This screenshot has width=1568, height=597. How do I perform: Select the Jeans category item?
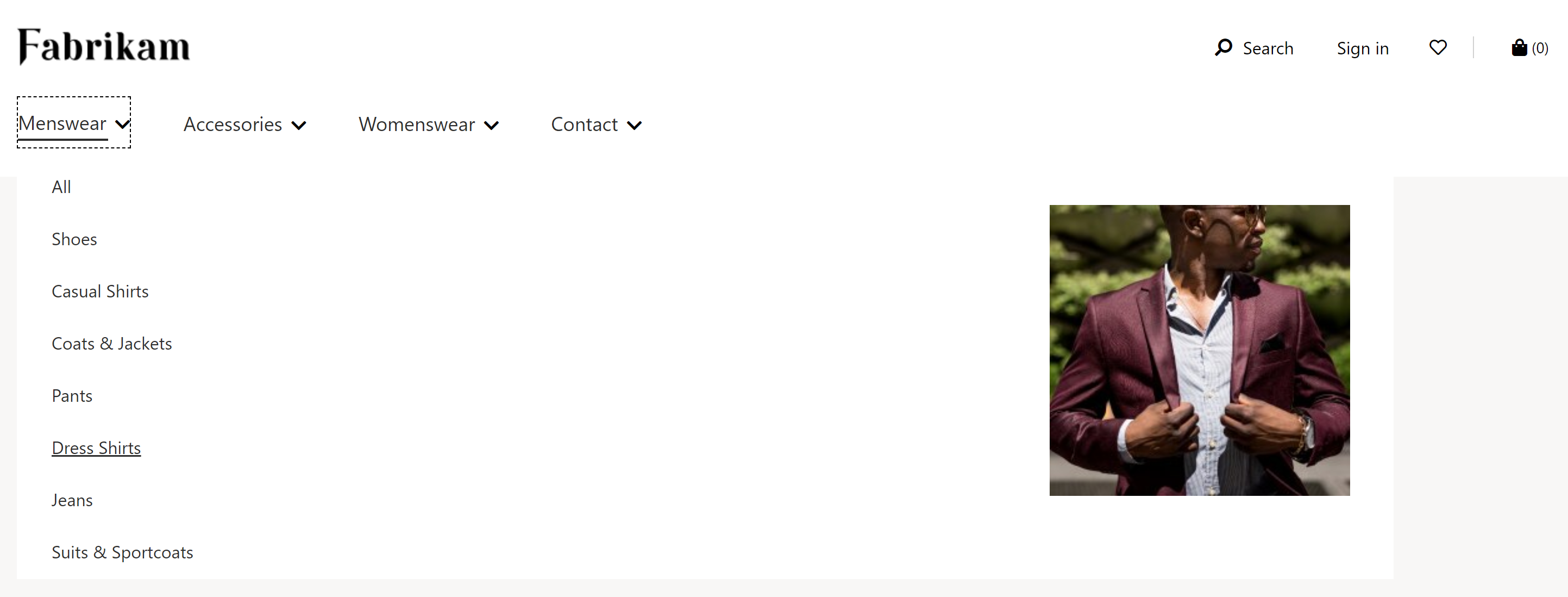pos(71,500)
